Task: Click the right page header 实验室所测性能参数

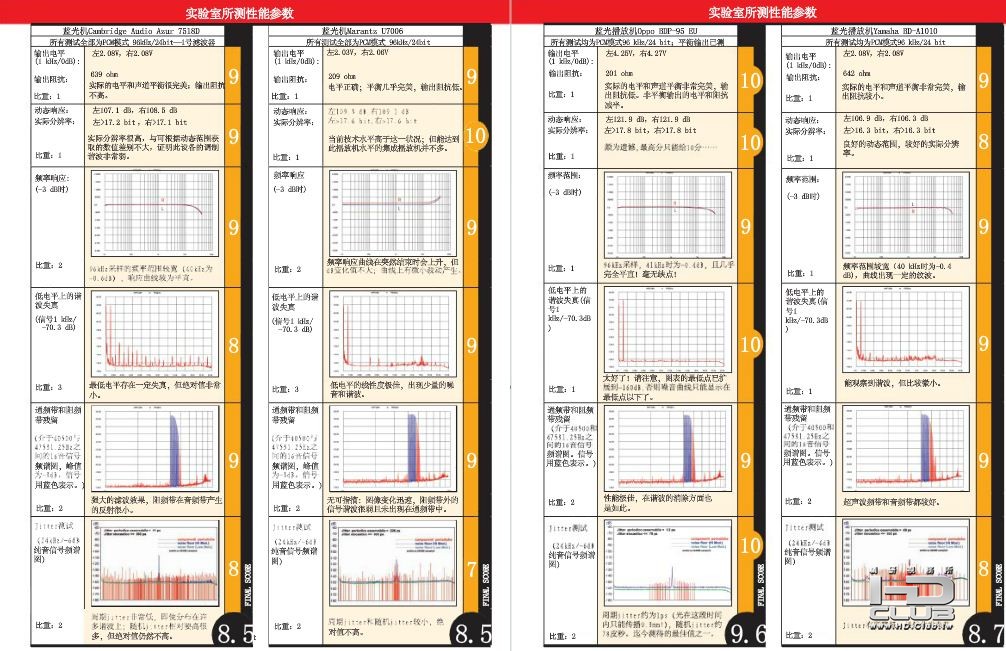Action: pyautogui.click(x=762, y=13)
